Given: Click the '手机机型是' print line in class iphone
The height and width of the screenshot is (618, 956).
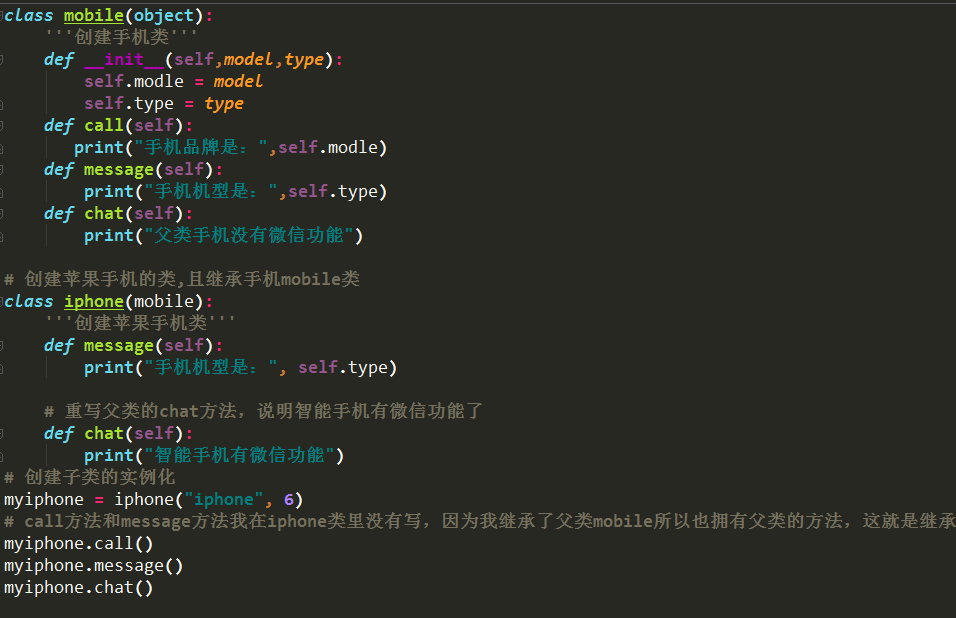Looking at the screenshot, I should 241,368.
